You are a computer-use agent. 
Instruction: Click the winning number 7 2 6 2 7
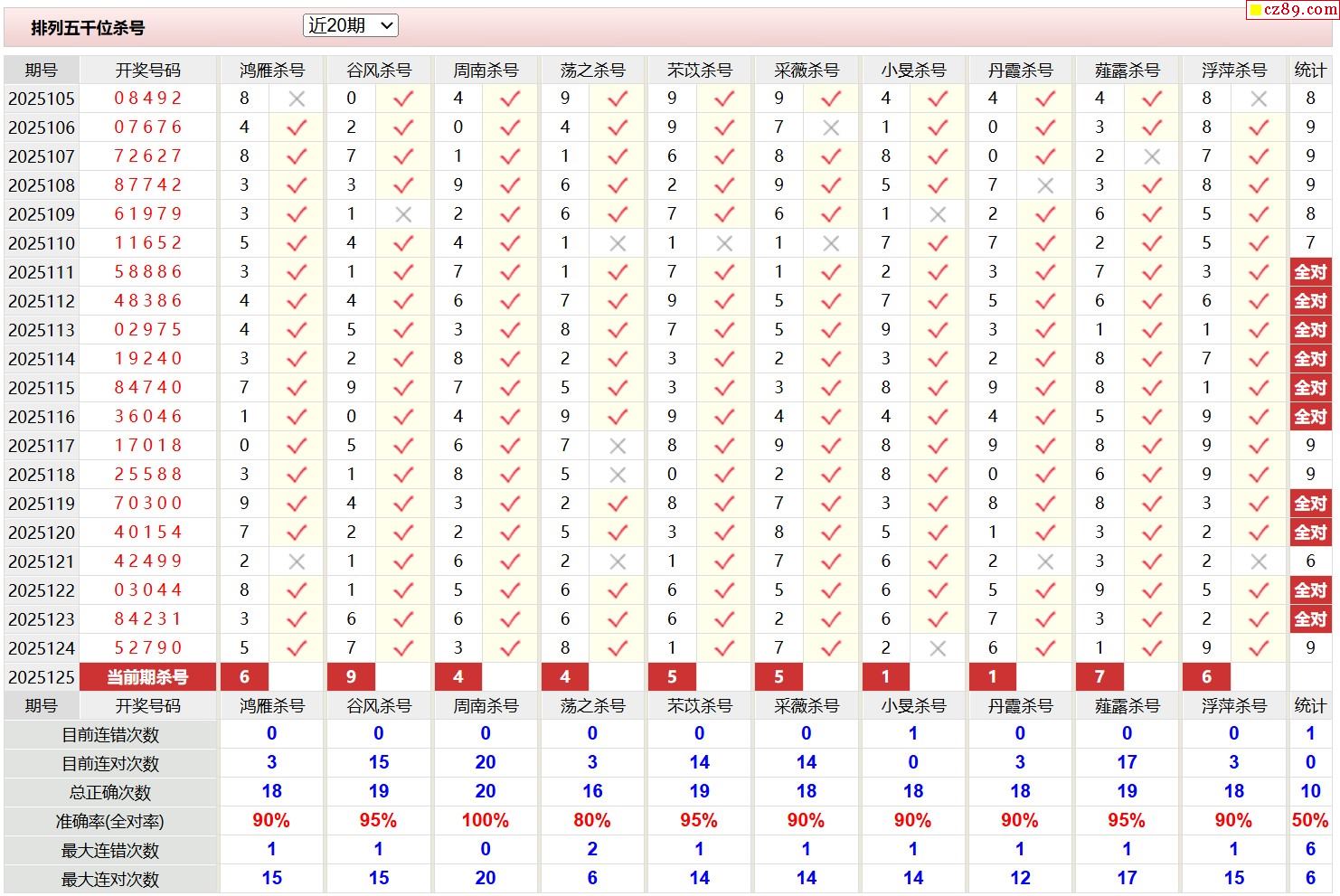[148, 156]
